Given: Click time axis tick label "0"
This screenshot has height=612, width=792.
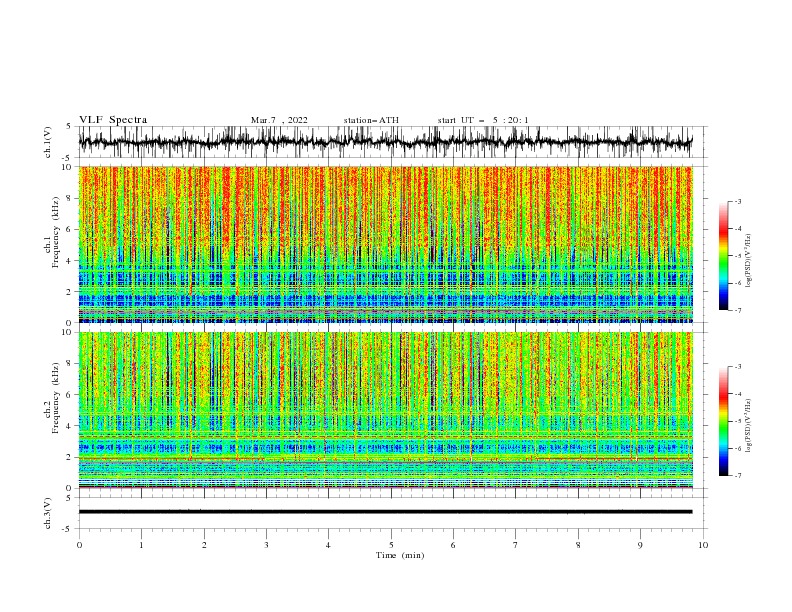Looking at the screenshot, I should tap(79, 545).
